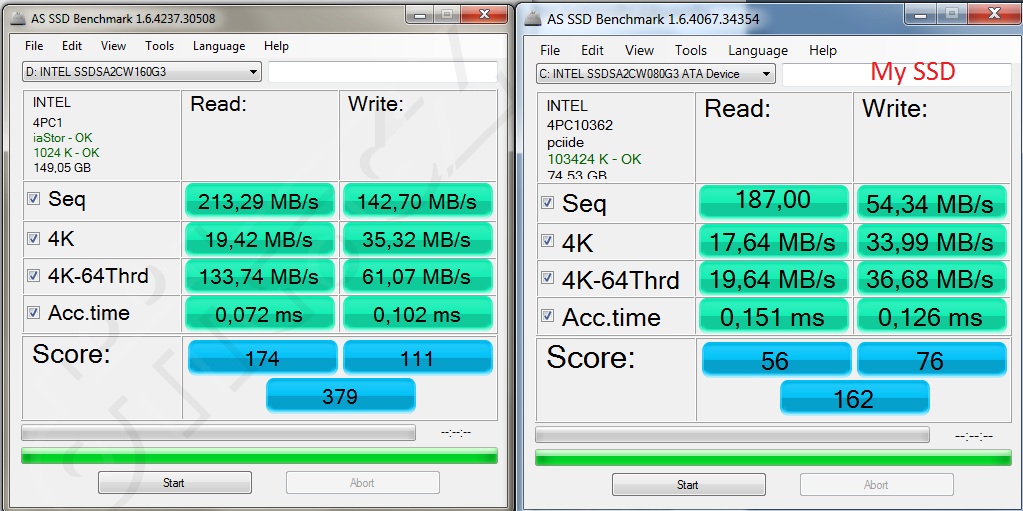Click Start button in right window

[688, 485]
